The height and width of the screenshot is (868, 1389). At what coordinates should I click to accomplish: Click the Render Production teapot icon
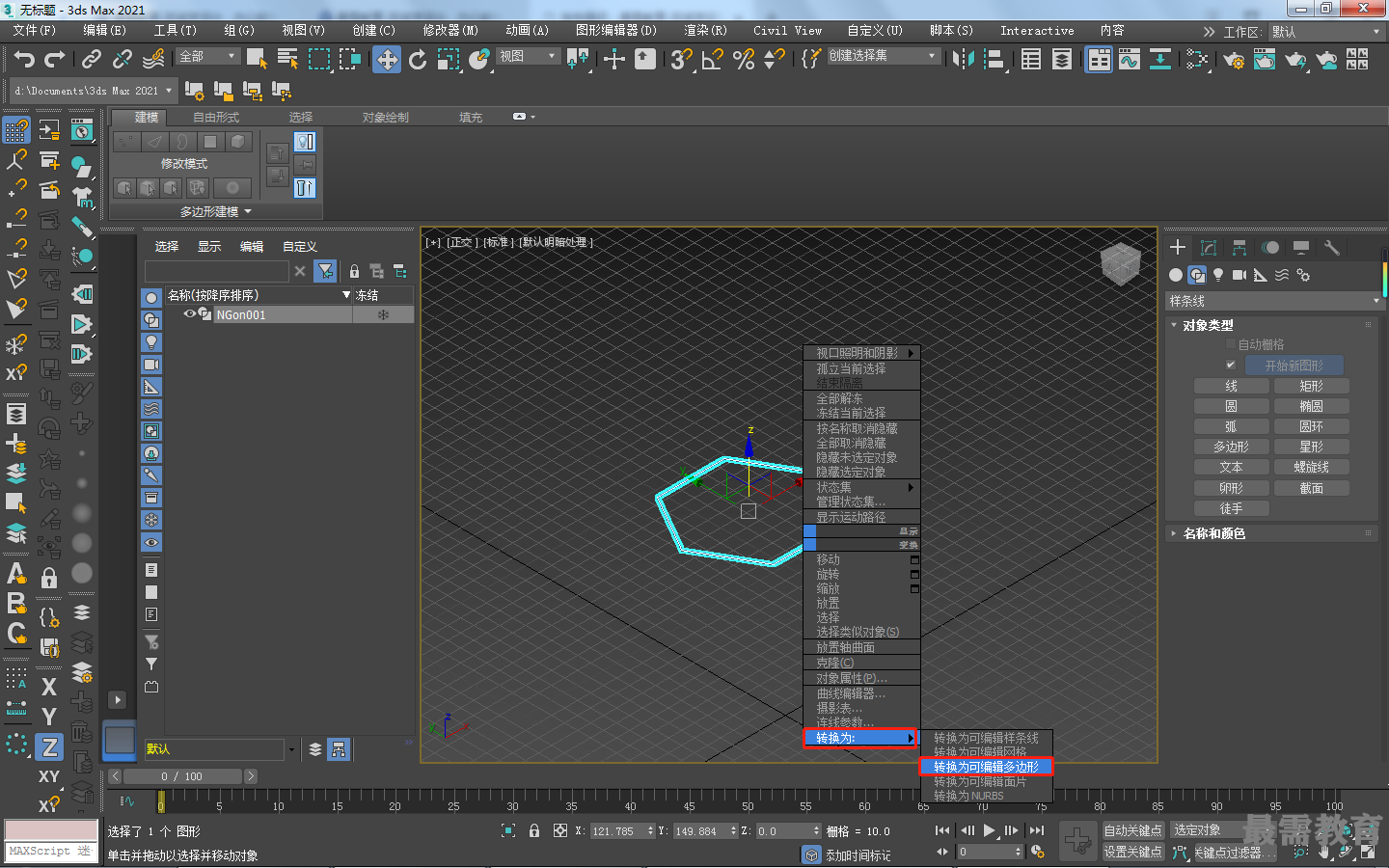tap(1295, 60)
